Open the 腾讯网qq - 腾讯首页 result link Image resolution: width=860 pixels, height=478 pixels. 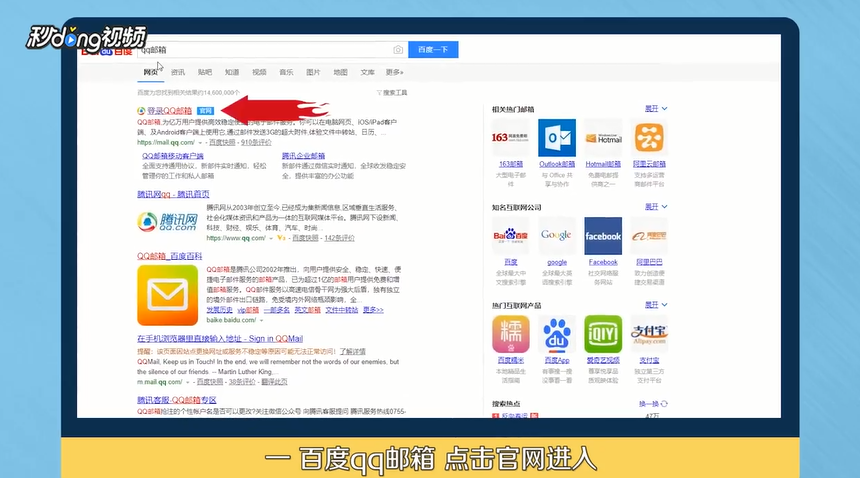[173, 194]
